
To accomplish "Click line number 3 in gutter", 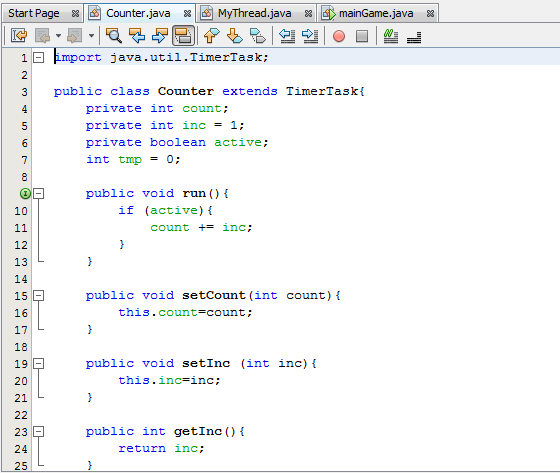I will [24, 92].
